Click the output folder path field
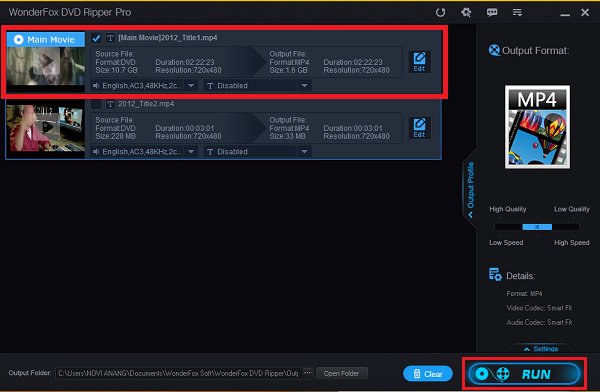Image resolution: width=600 pixels, height=392 pixels. [179, 373]
